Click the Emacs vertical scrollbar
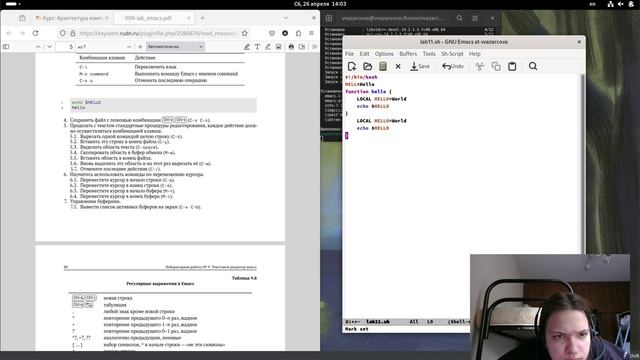Screen dimensions: 640x360 582,163
